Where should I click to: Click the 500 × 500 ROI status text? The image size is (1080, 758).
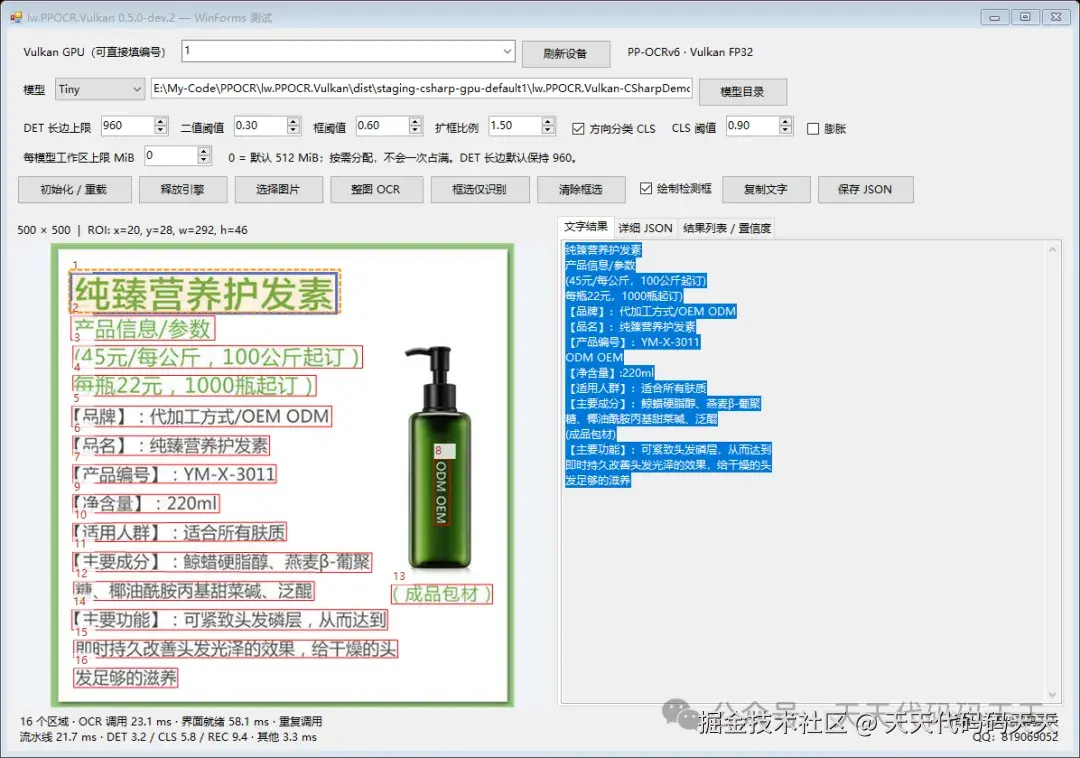pyautogui.click(x=132, y=230)
